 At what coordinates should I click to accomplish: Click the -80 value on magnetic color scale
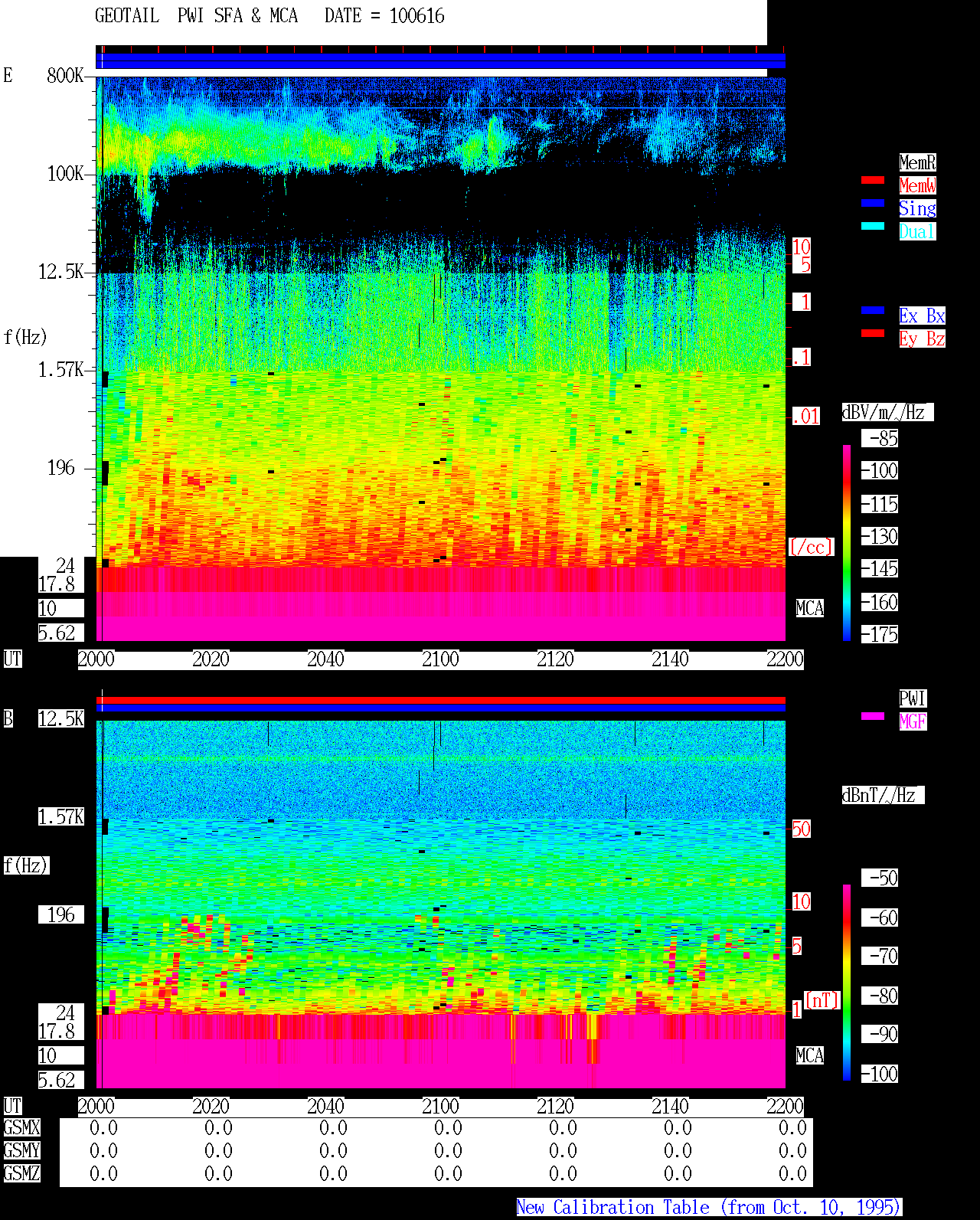[x=880, y=996]
